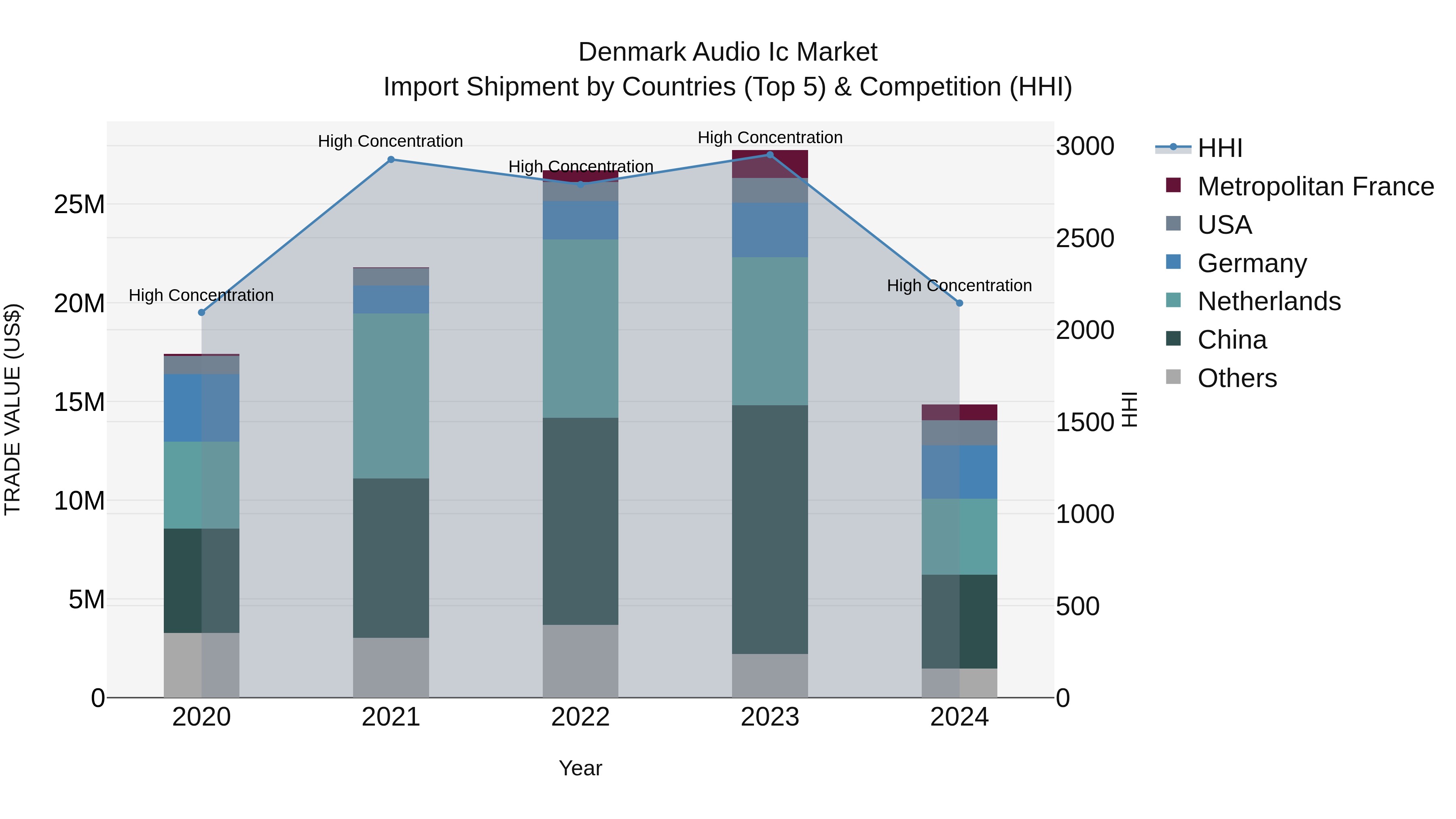Toggle the HHI legend entry

(1199, 148)
